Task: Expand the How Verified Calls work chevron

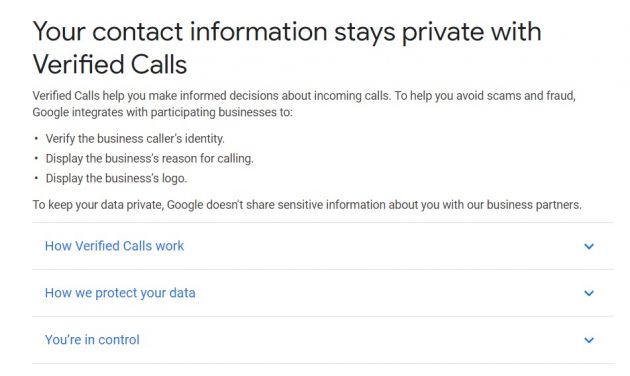Action: click(x=589, y=246)
